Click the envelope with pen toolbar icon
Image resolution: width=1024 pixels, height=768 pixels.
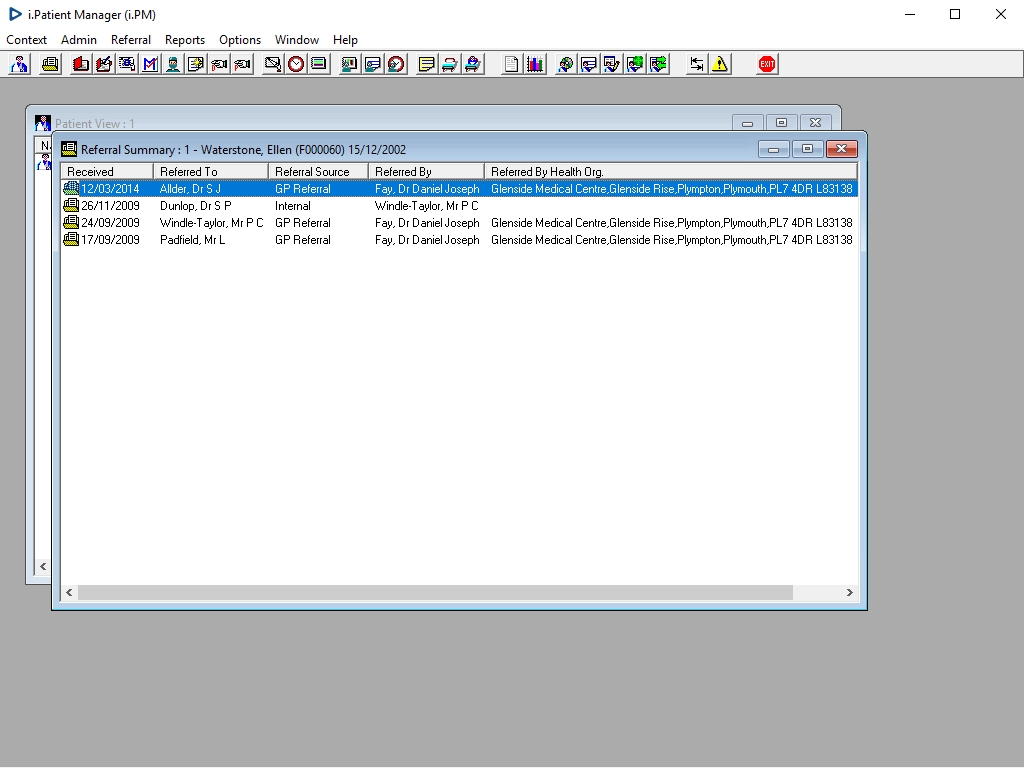tap(272, 64)
